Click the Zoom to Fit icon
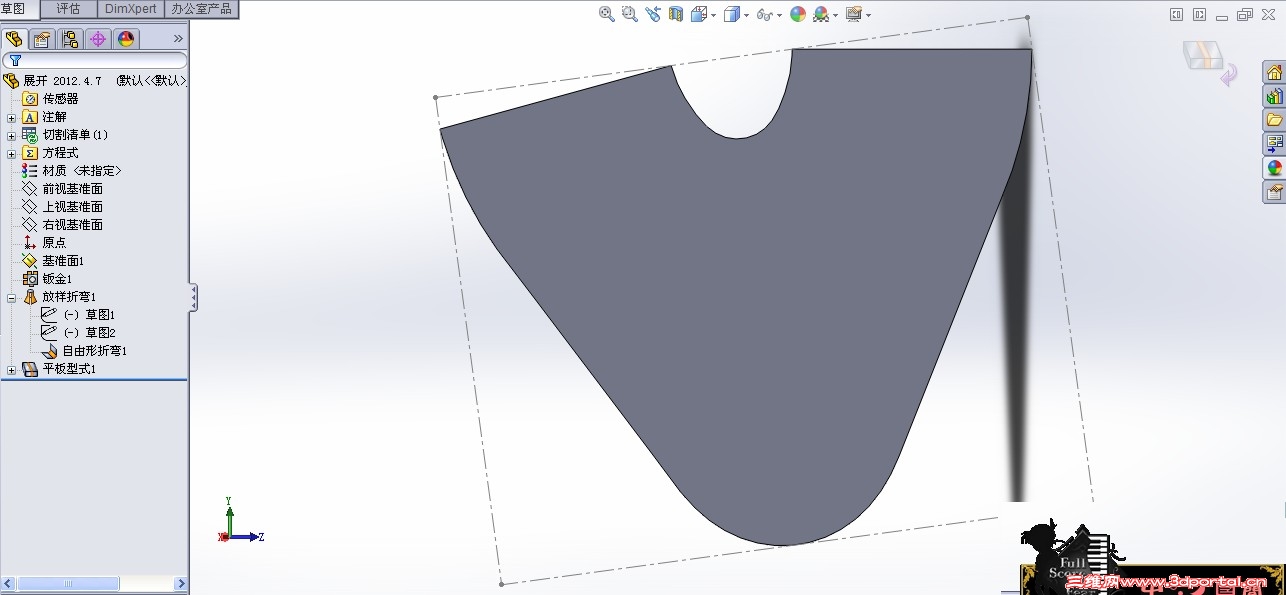The width and height of the screenshot is (1286, 595). click(x=606, y=14)
